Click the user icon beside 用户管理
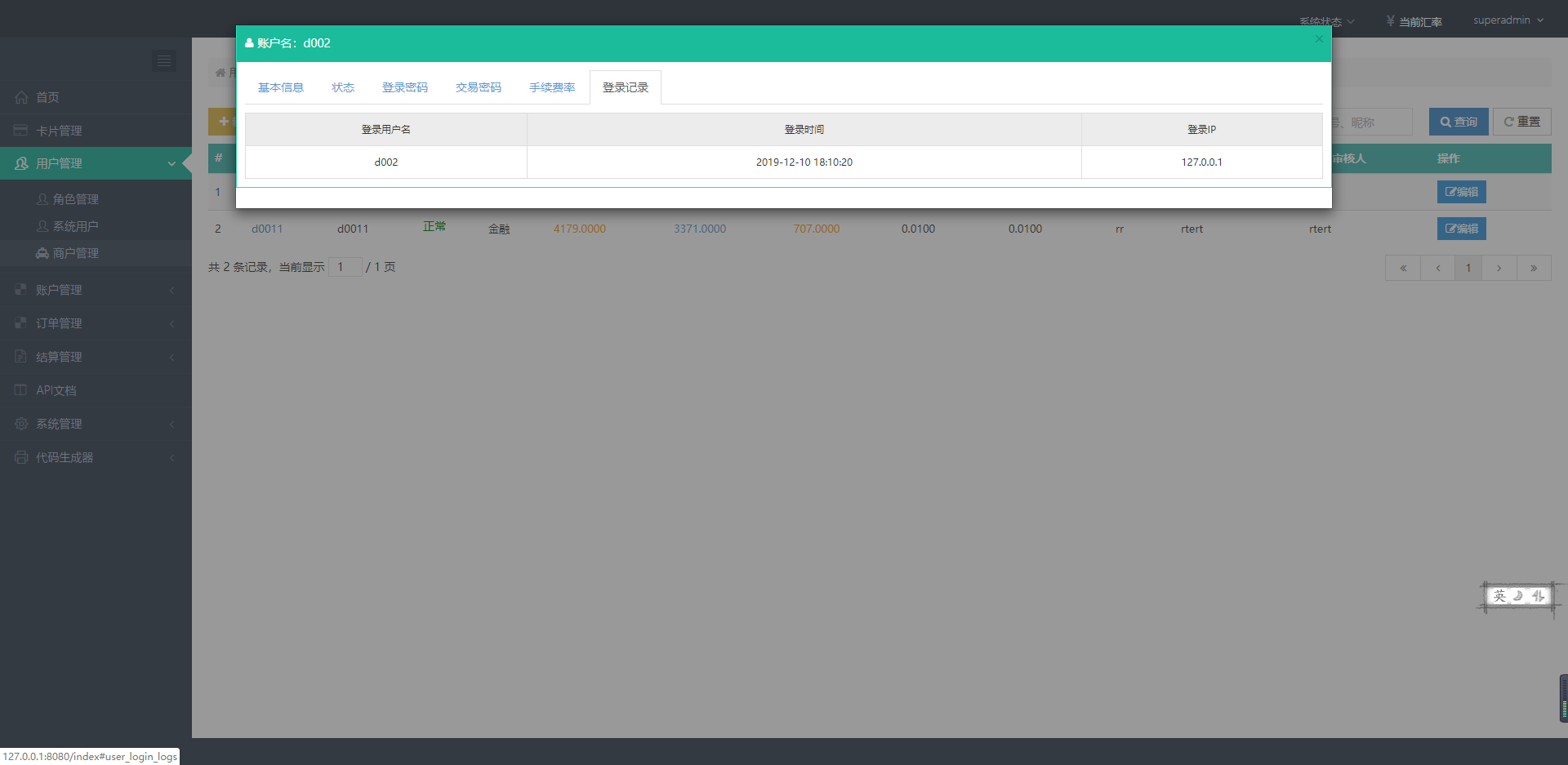The width and height of the screenshot is (1568, 765). point(21,163)
